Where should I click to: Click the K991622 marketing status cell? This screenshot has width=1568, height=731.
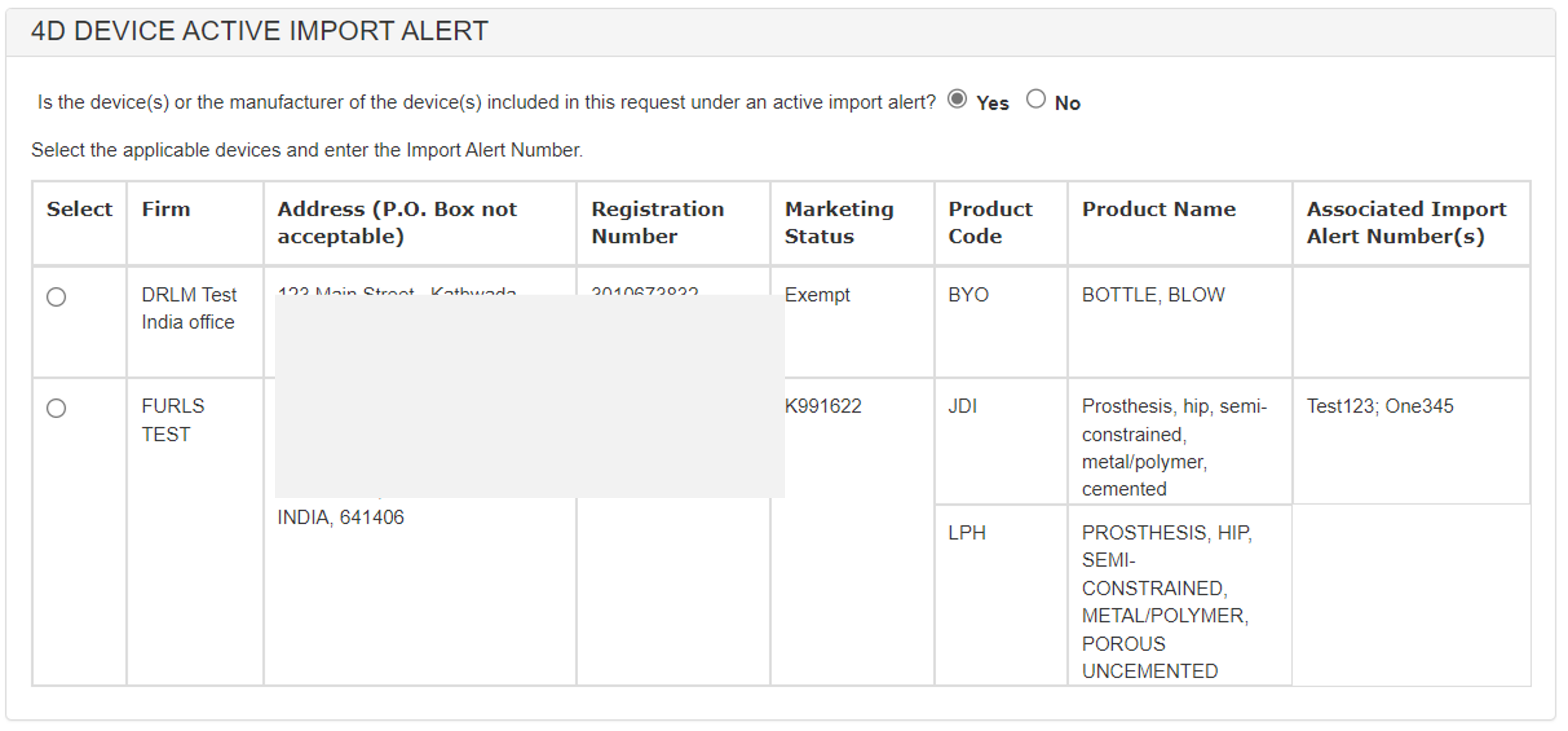pos(823,406)
